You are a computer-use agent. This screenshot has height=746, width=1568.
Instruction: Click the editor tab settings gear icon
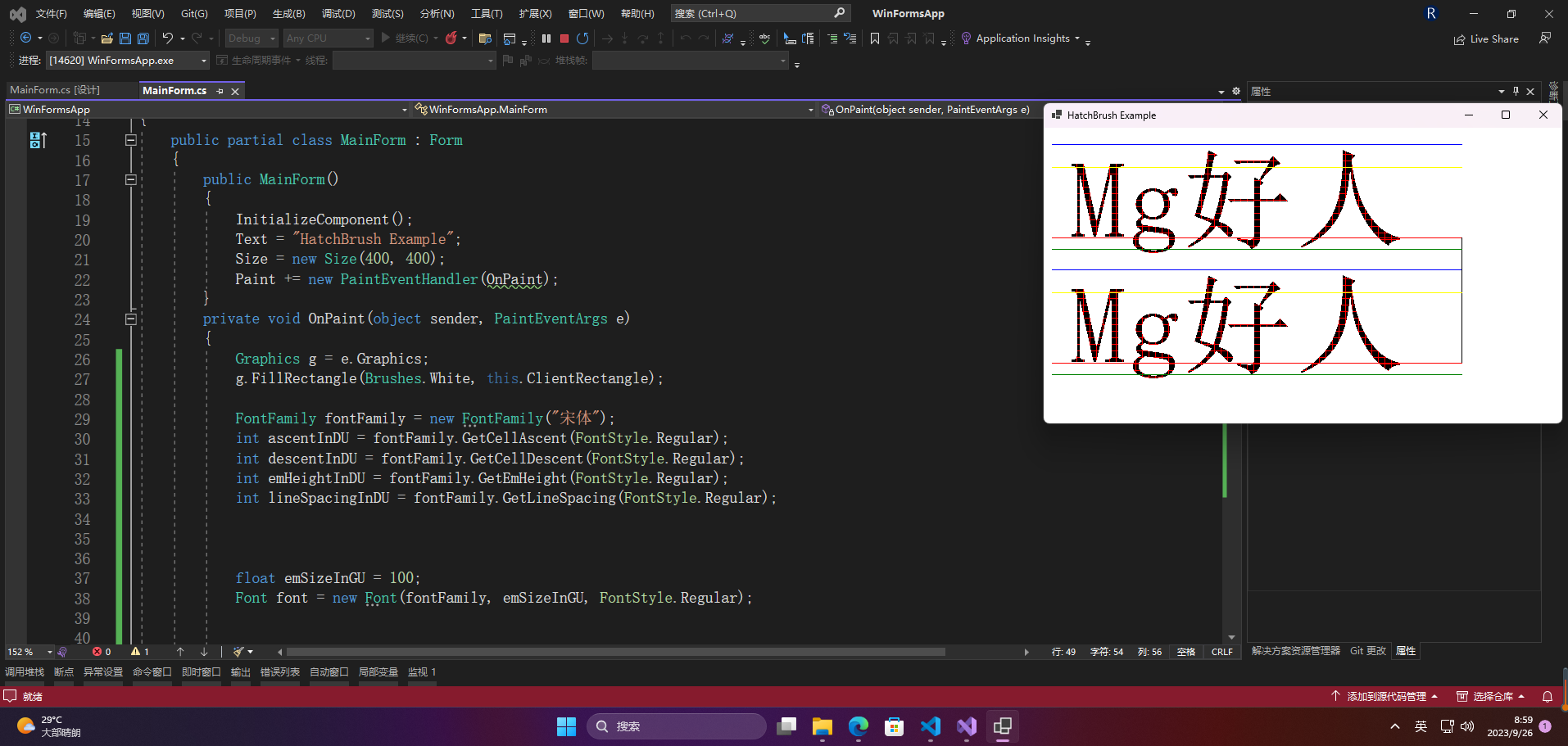pyautogui.click(x=1236, y=91)
